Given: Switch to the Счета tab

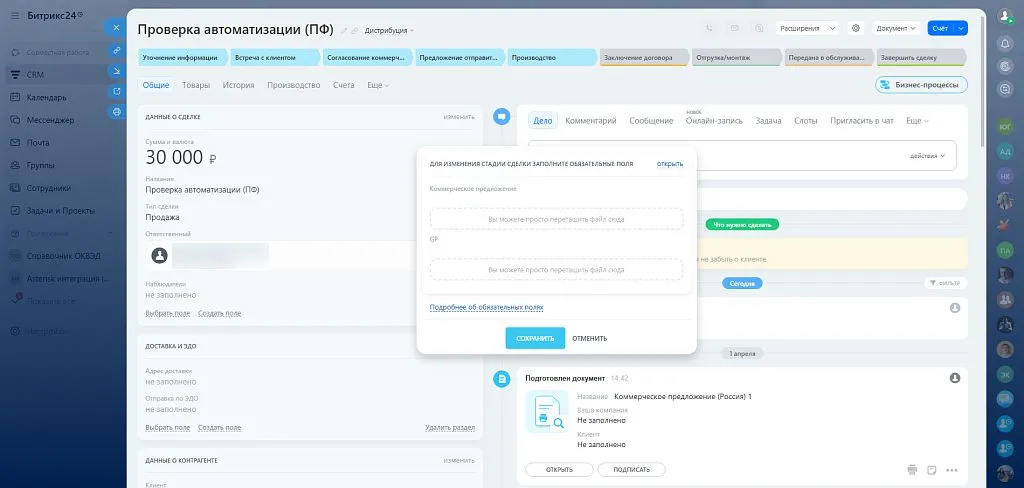Looking at the screenshot, I should coord(344,85).
